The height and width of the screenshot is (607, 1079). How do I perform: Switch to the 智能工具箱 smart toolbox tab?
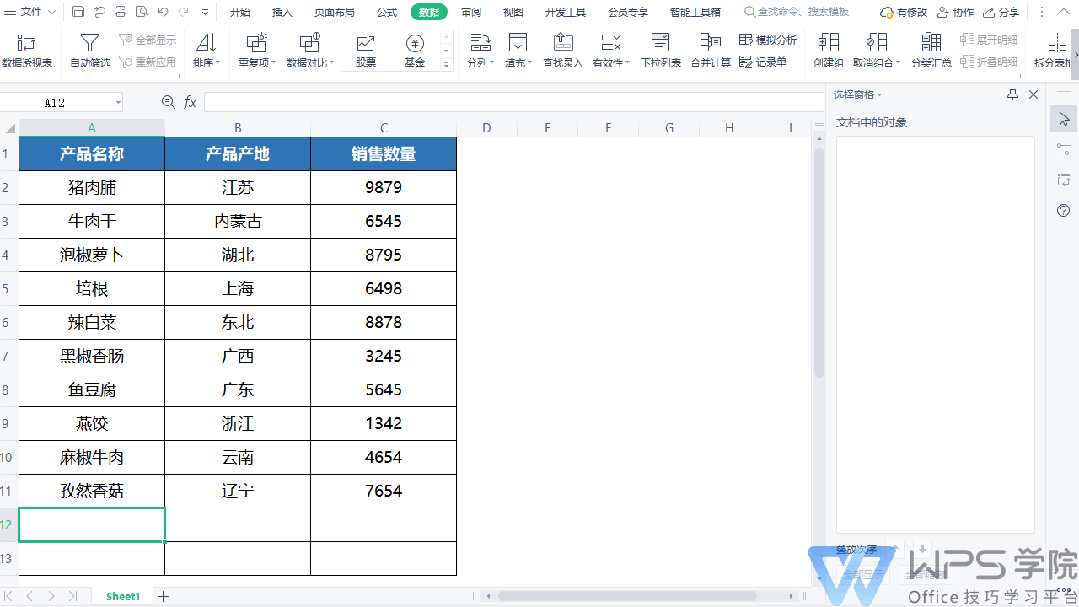[x=695, y=12]
